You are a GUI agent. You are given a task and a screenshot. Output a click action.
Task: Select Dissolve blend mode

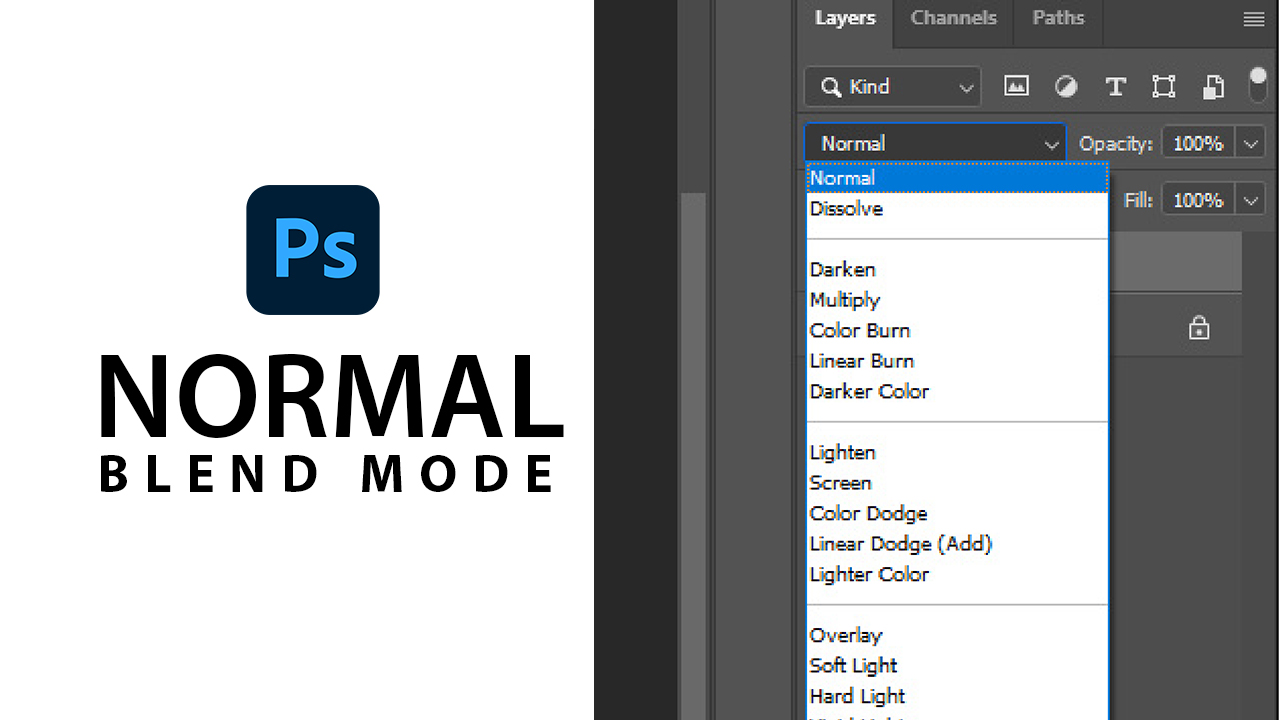[846, 208]
